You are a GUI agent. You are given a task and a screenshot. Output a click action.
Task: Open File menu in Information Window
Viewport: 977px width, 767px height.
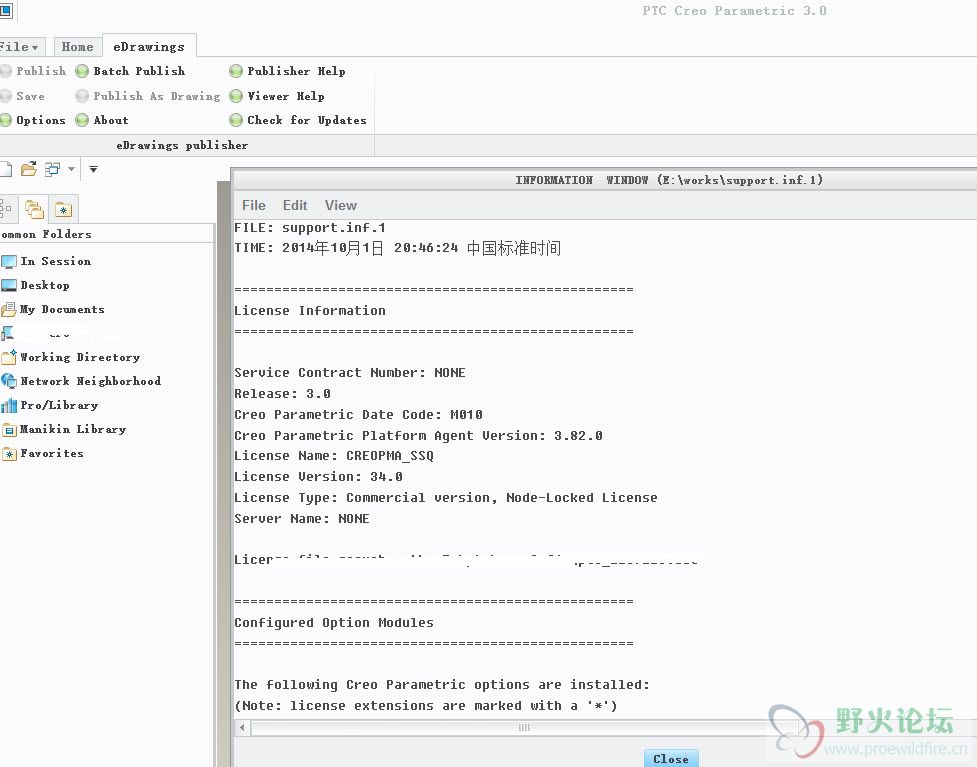click(254, 205)
